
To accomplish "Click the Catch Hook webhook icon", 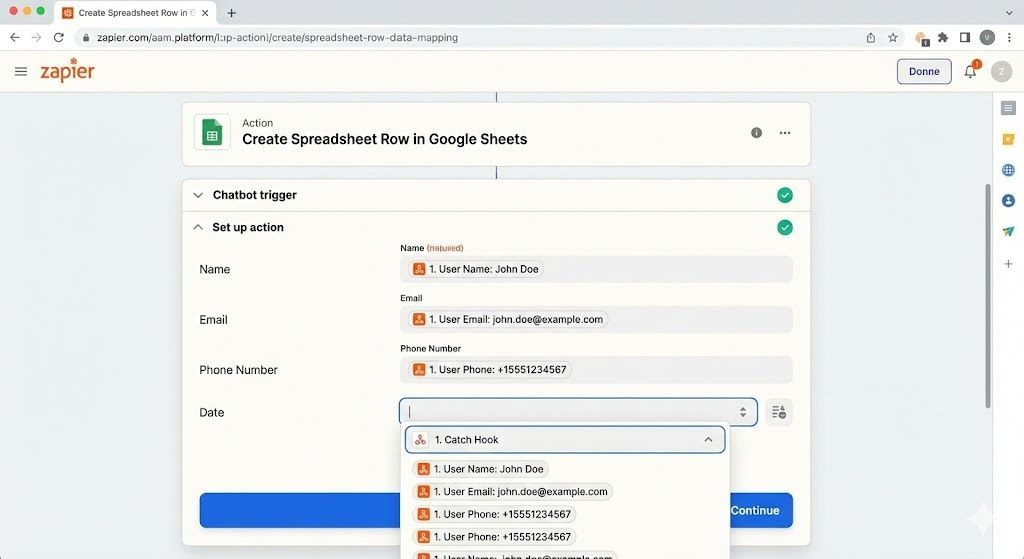I will [x=421, y=439].
